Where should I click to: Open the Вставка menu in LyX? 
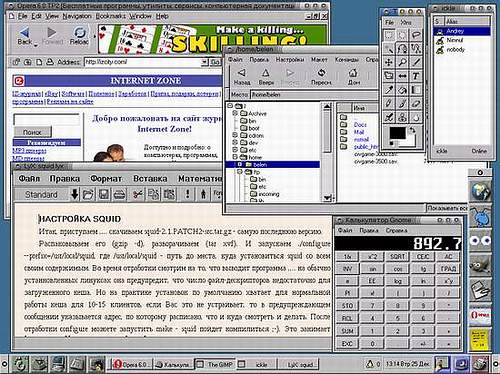point(150,179)
